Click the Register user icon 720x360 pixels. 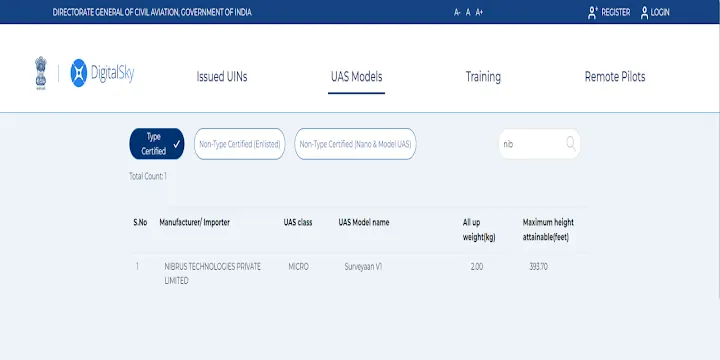(x=592, y=12)
